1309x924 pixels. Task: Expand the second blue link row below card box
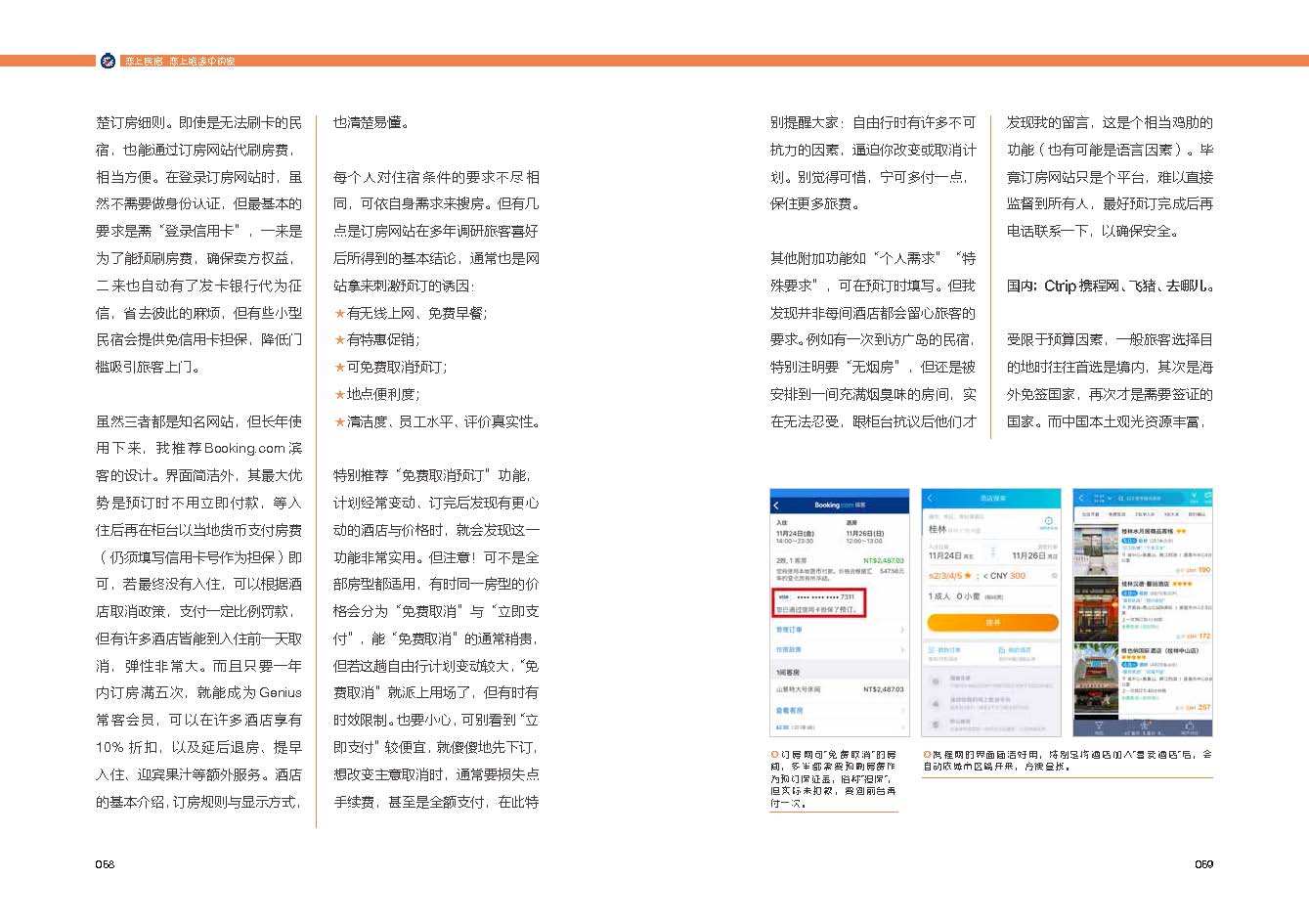[x=901, y=649]
